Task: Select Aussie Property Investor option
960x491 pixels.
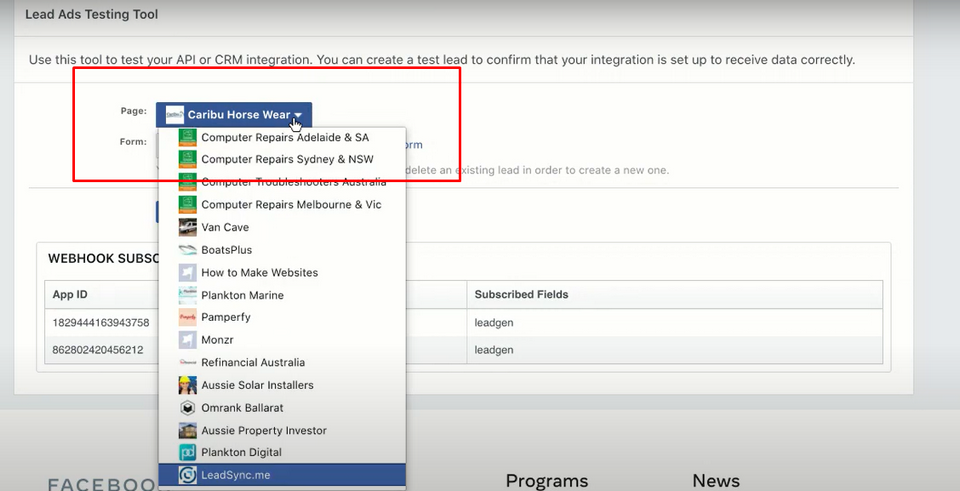Action: pos(263,430)
